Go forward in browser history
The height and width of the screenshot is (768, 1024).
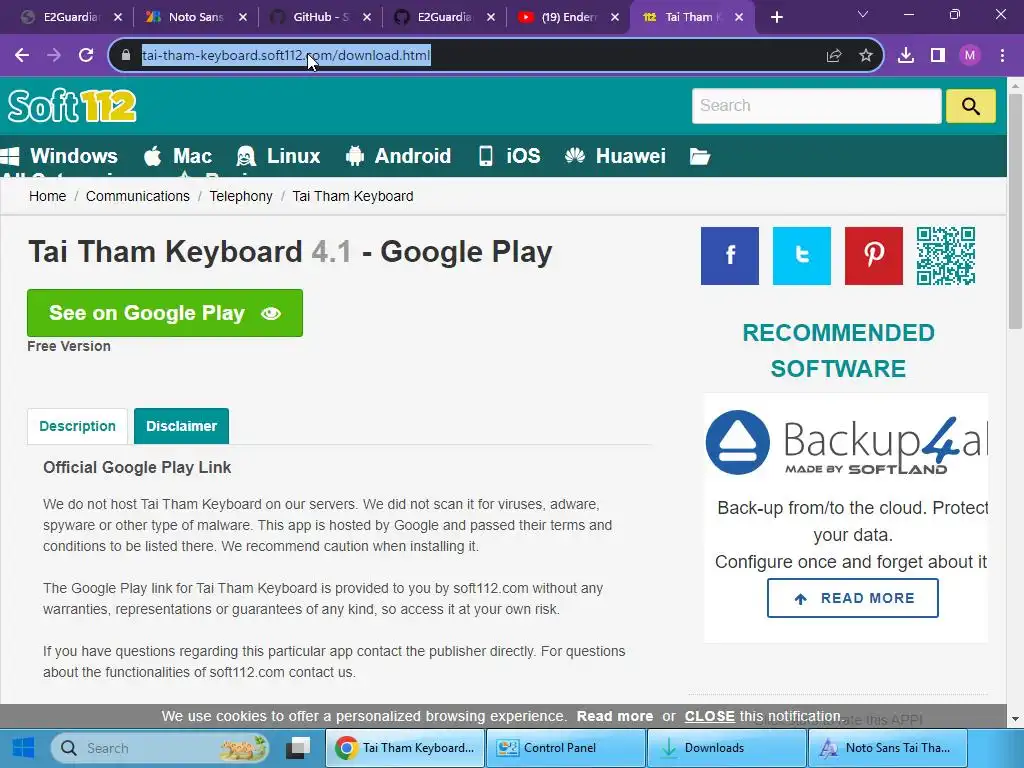point(54,56)
